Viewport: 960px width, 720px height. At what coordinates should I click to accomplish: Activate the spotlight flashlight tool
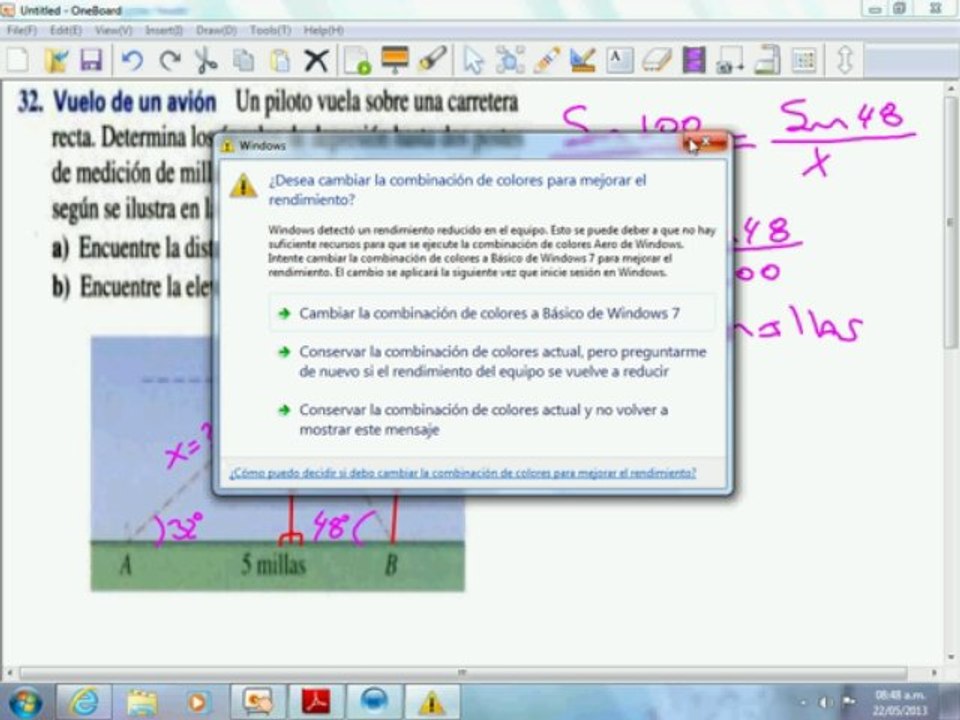432,61
